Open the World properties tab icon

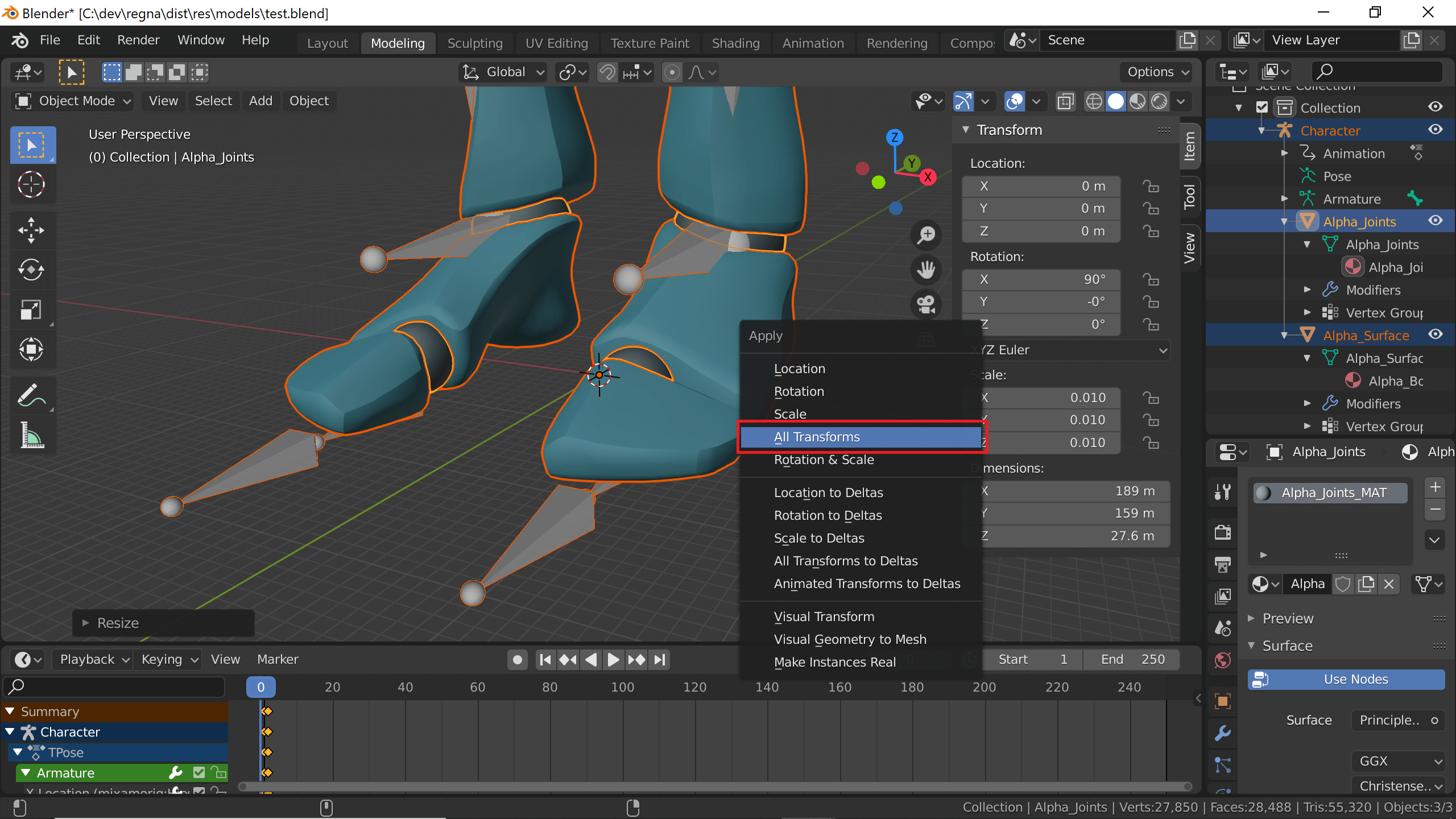tap(1223, 661)
